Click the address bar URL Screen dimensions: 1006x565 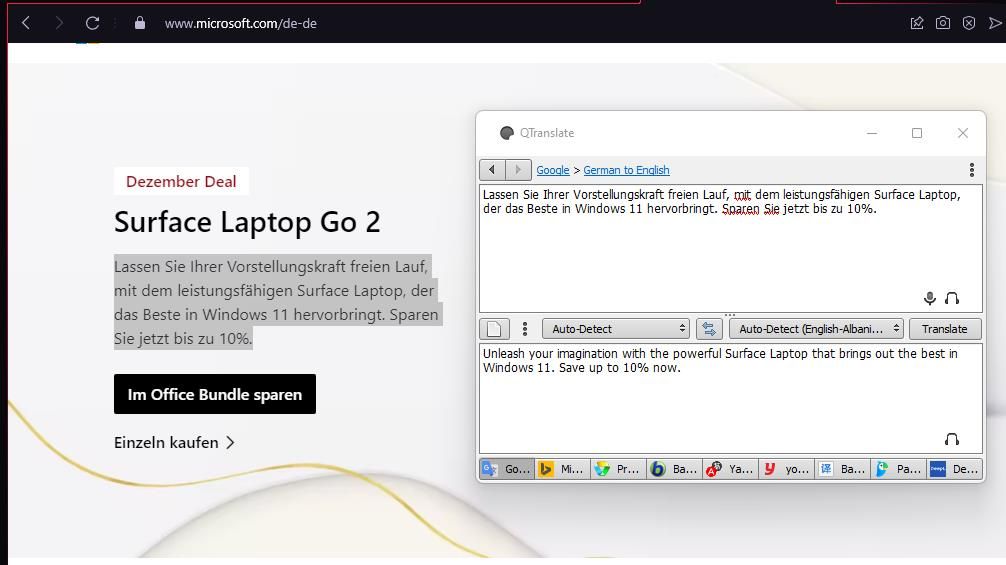(241, 24)
